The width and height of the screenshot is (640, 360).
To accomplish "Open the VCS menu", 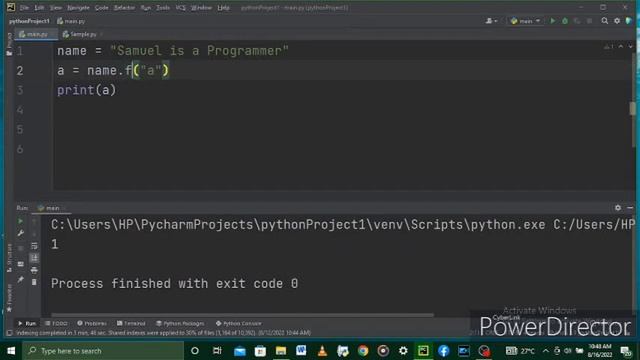I will click(180, 8).
